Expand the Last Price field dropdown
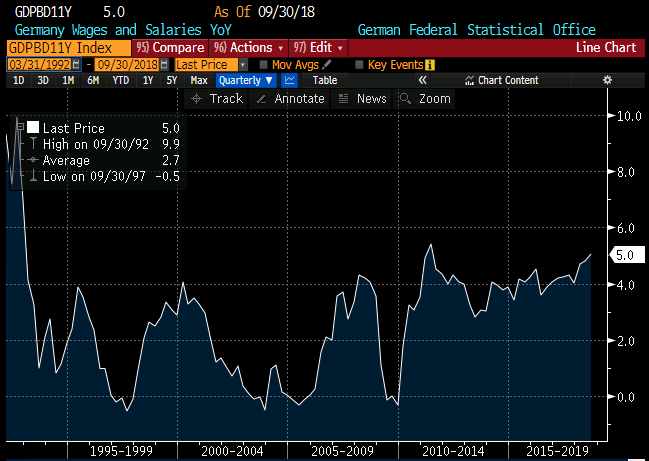649x461 pixels. click(243, 64)
